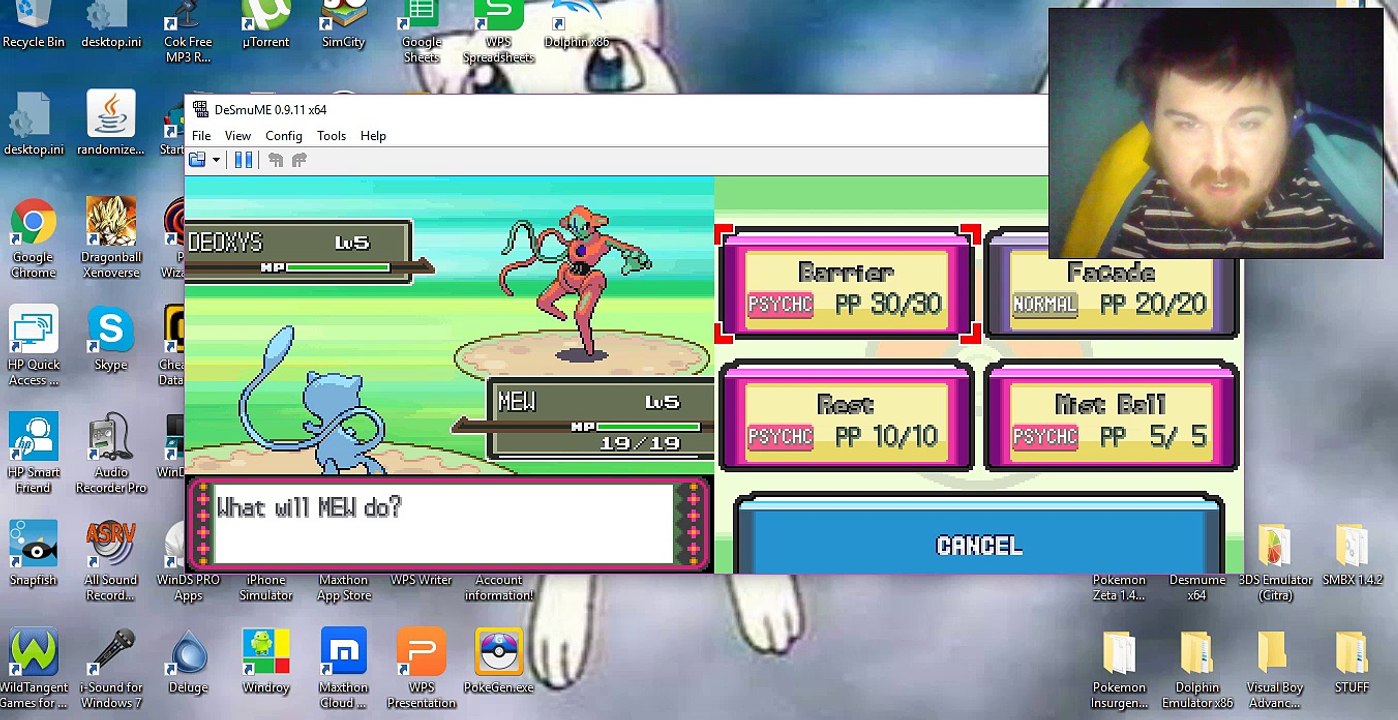Viewport: 1398px width, 720px height.
Task: Launch the All Sound Recorder shortcut
Action: coord(111,560)
